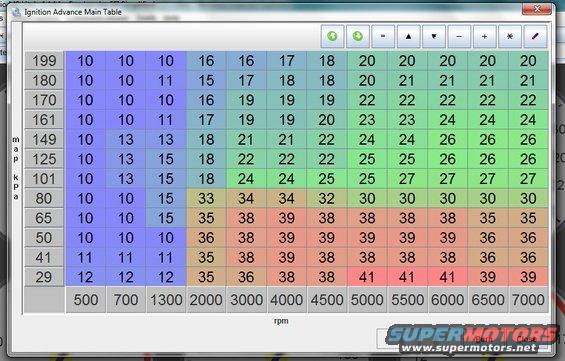Select the 5500 rpm column header
This screenshot has height=361, width=565.
pyautogui.click(x=407, y=300)
